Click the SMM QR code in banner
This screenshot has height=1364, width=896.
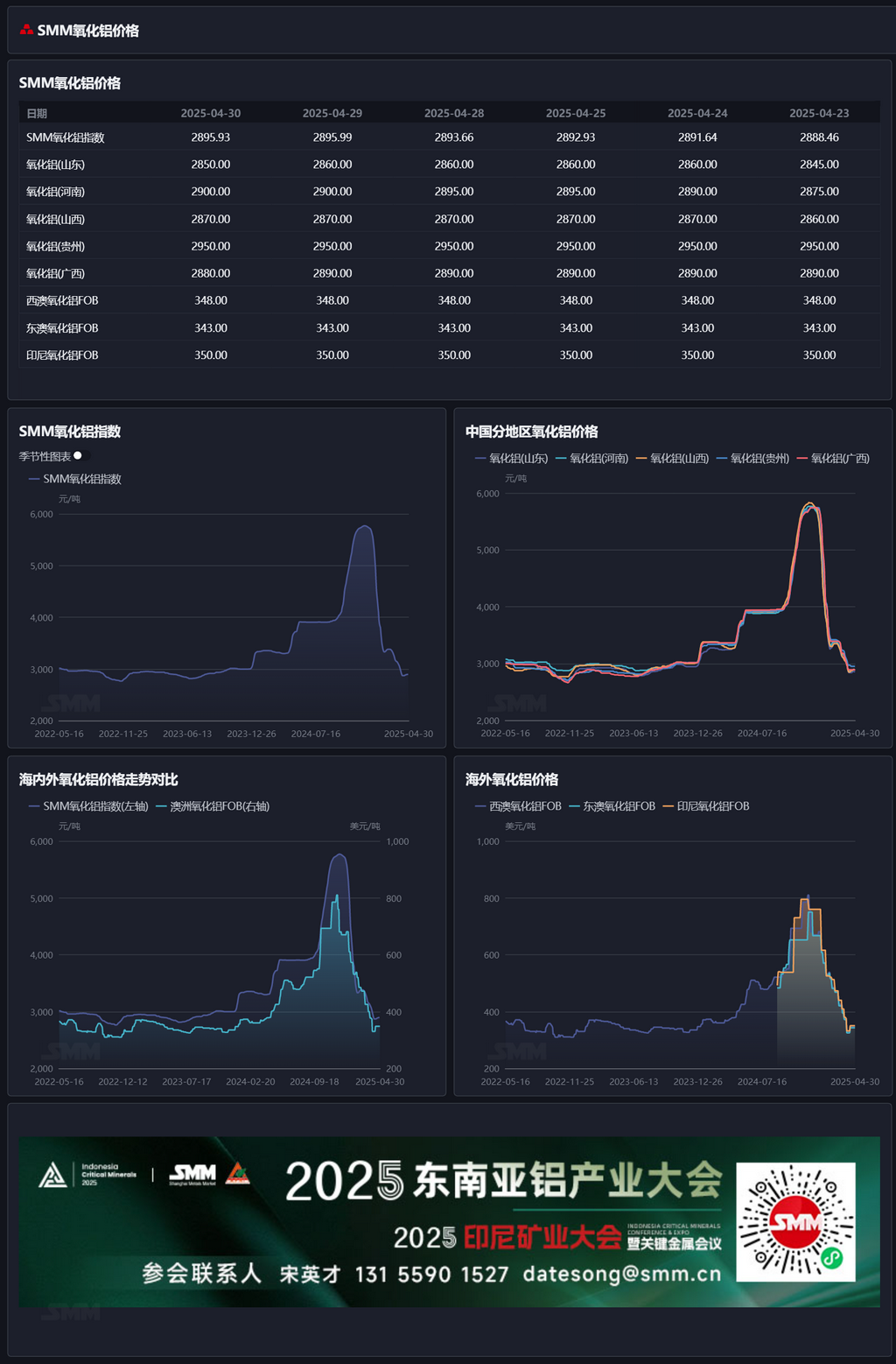tap(795, 1222)
